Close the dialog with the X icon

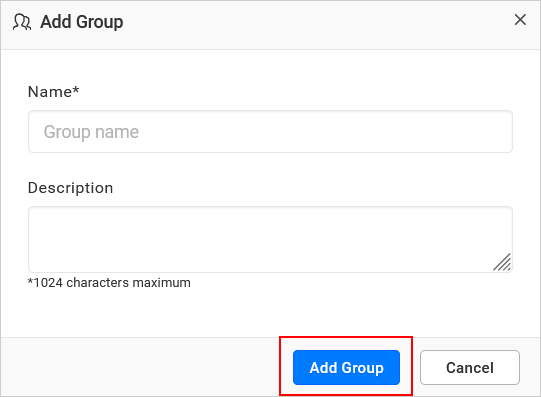point(520,20)
